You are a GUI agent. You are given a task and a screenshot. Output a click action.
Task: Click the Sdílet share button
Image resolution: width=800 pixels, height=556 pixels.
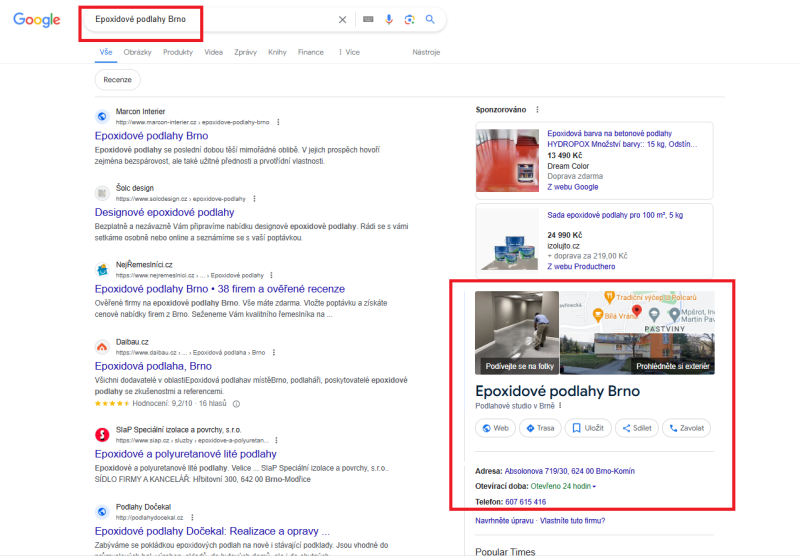tap(637, 428)
